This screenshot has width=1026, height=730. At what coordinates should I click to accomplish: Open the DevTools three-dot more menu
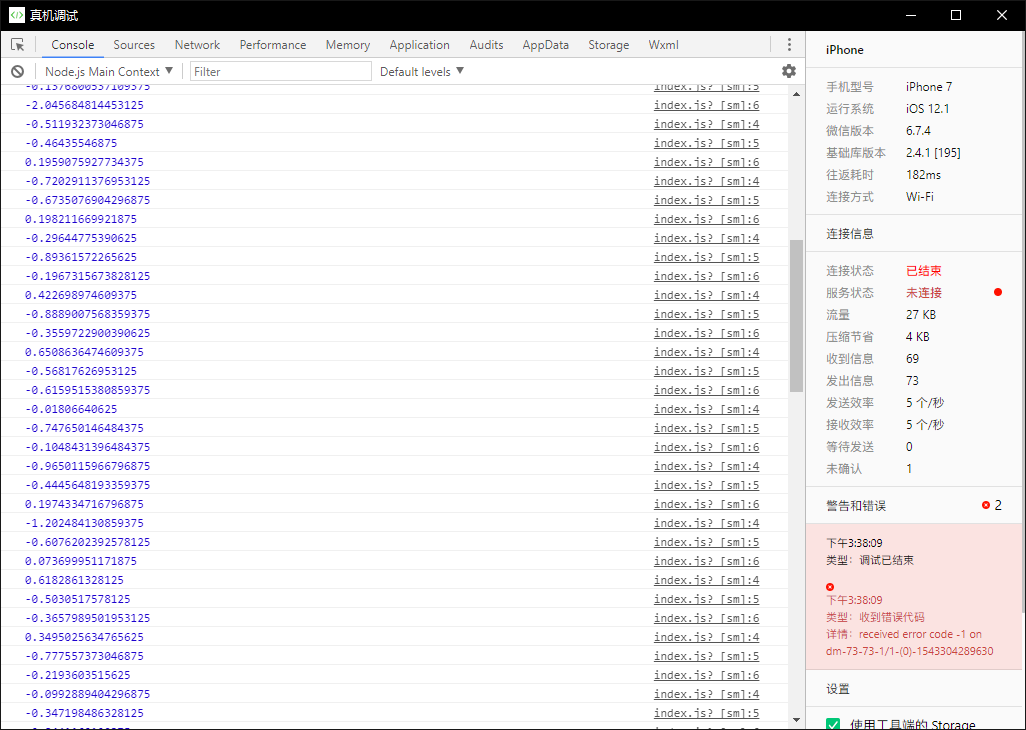click(x=789, y=45)
